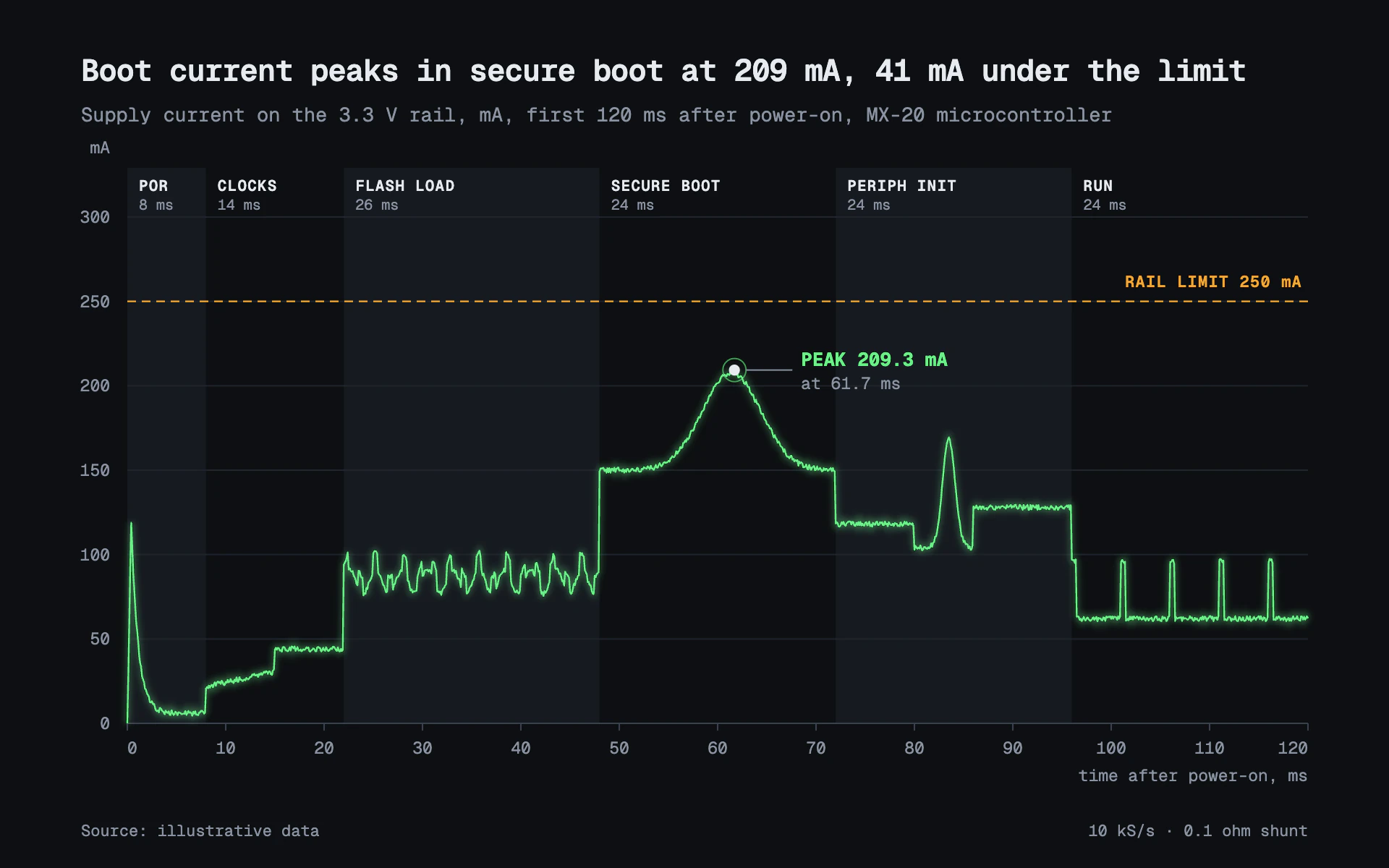Select the POR phase label

pyautogui.click(x=153, y=186)
